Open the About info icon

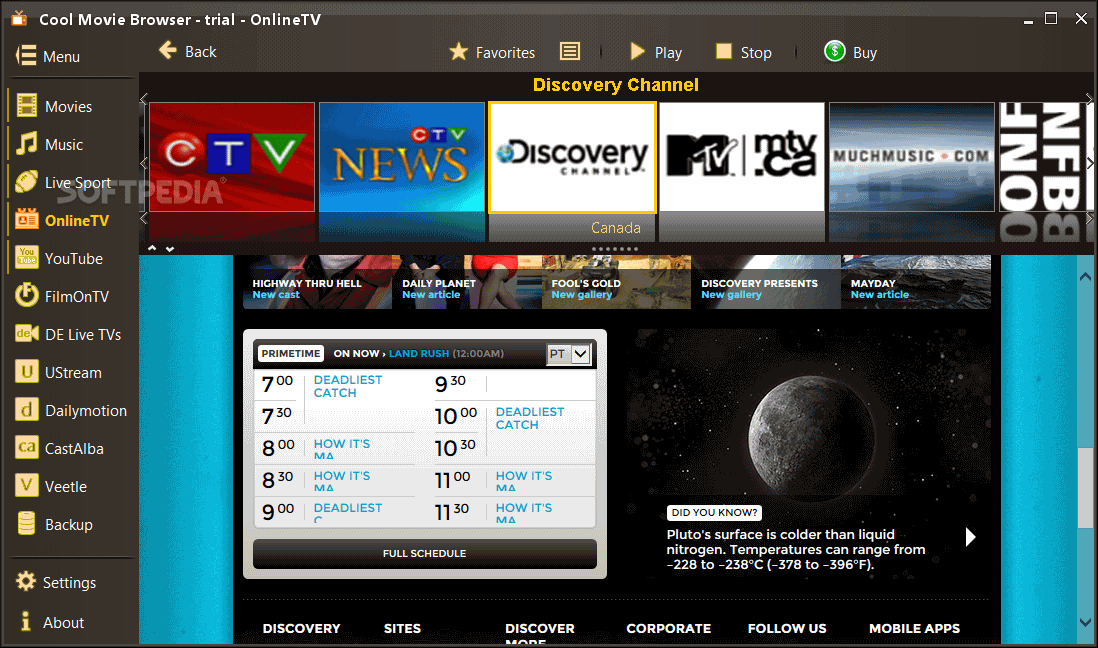(x=26, y=621)
